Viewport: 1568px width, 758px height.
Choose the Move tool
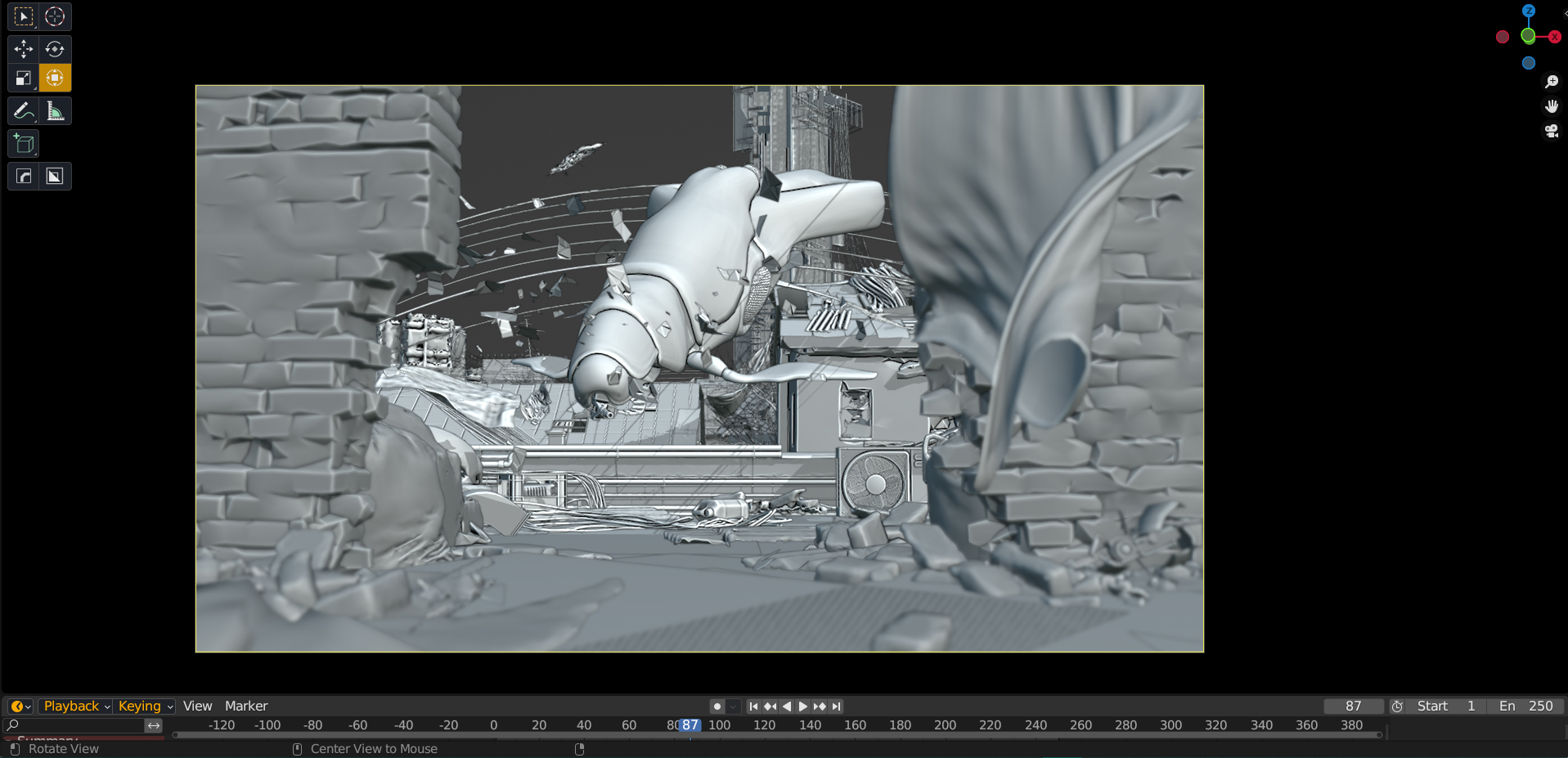23,49
